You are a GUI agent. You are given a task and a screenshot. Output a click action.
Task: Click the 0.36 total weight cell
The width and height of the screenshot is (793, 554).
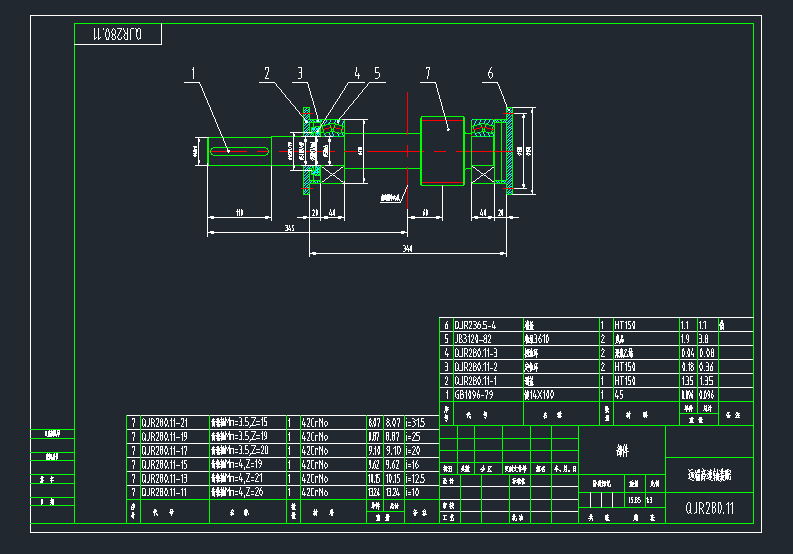point(708,366)
